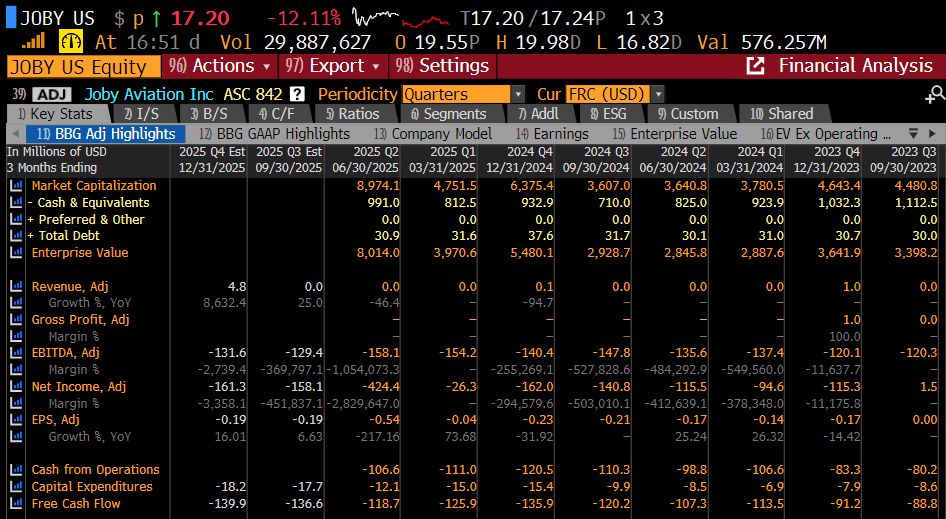Switch to the ESG tab
Screen dimensions: 946x519
coord(610,114)
